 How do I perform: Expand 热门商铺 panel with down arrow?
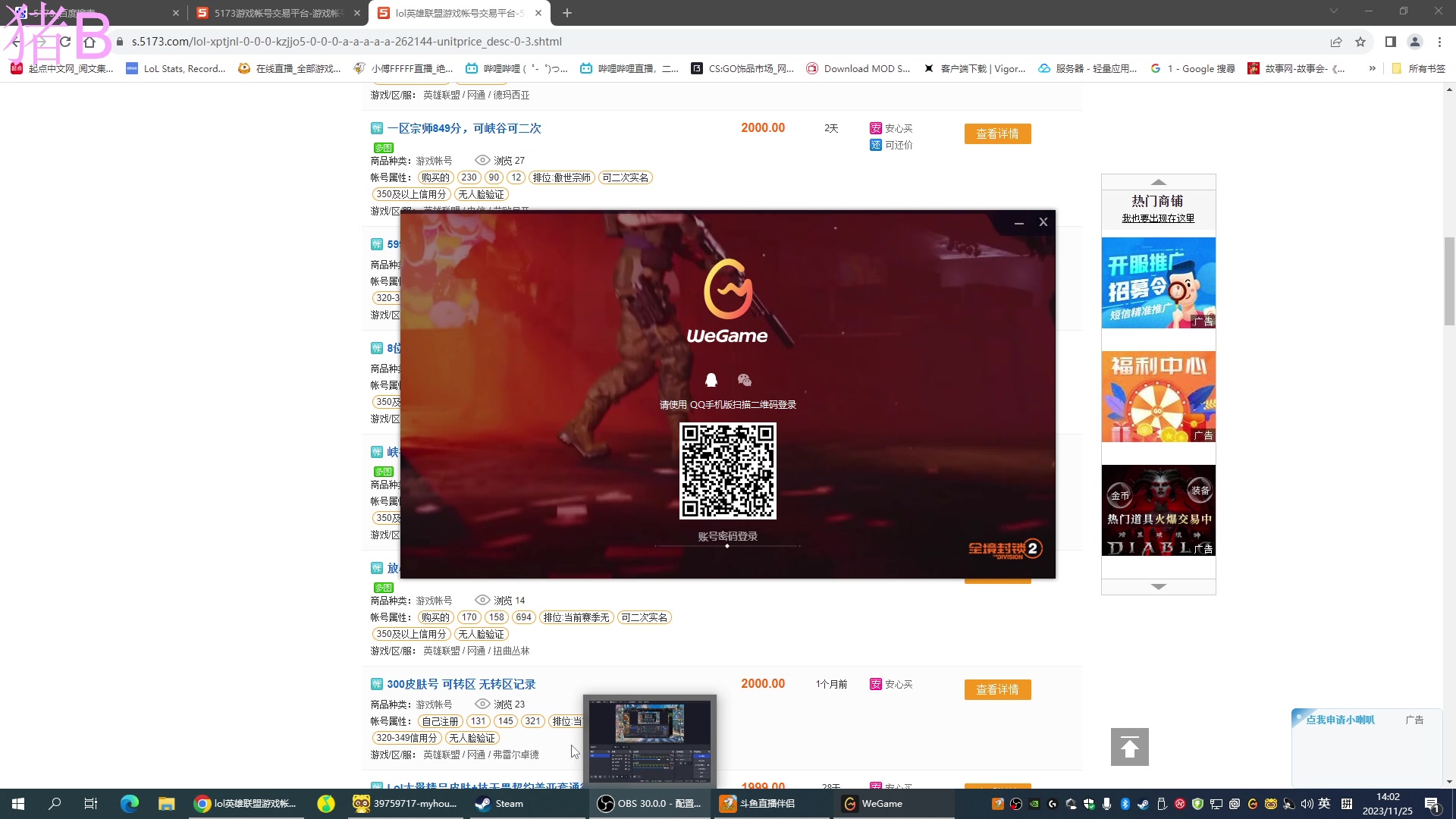coord(1158,587)
